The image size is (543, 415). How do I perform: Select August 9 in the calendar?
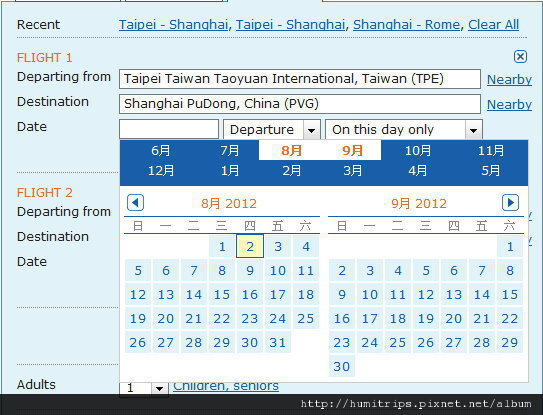pyautogui.click(x=250, y=271)
